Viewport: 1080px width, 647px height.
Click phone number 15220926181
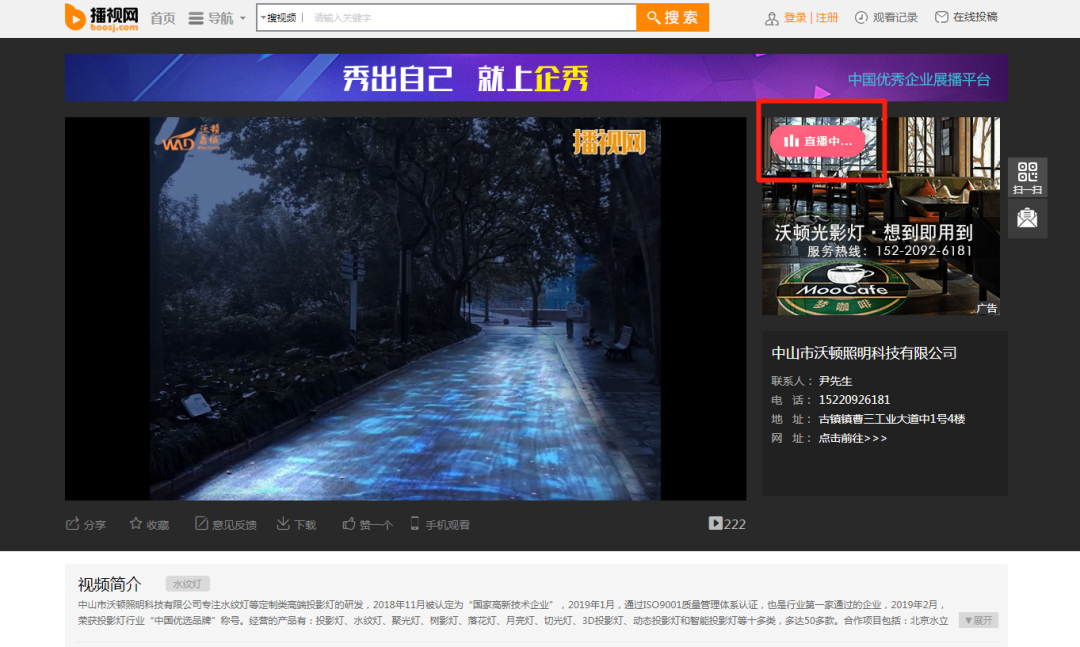tap(854, 400)
